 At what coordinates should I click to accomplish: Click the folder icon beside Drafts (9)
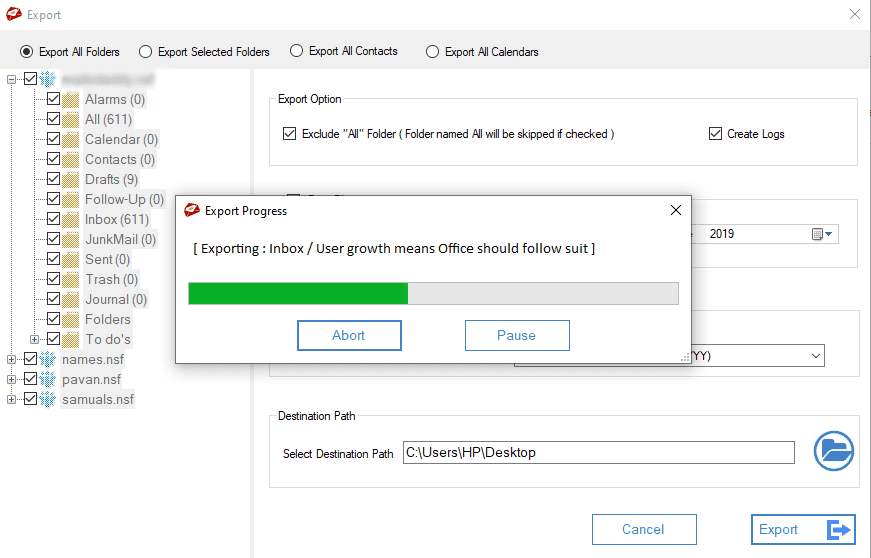[71, 179]
